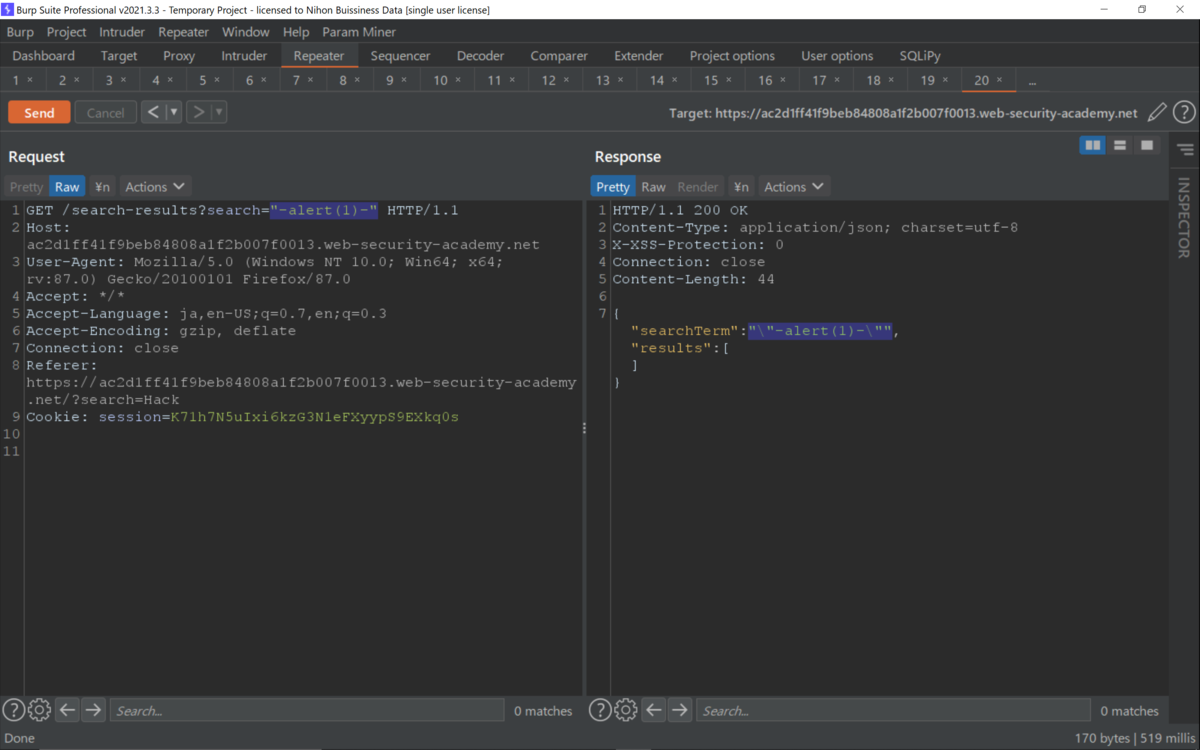Image resolution: width=1200 pixels, height=750 pixels.
Task: Go back to previous request in history
Action: pos(153,112)
